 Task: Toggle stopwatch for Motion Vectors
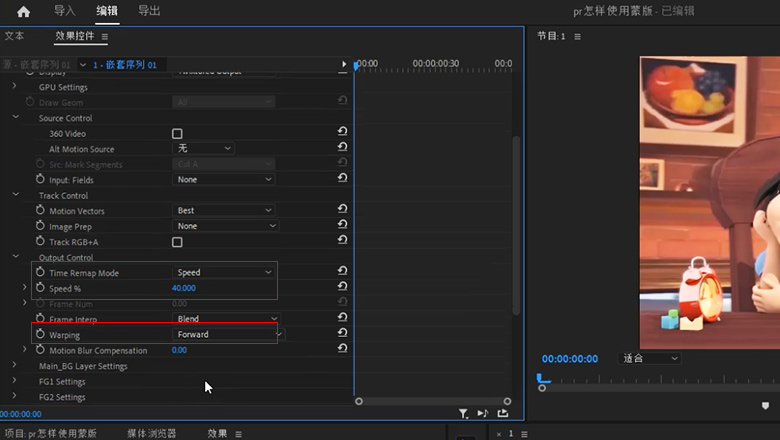pyautogui.click(x=41, y=211)
